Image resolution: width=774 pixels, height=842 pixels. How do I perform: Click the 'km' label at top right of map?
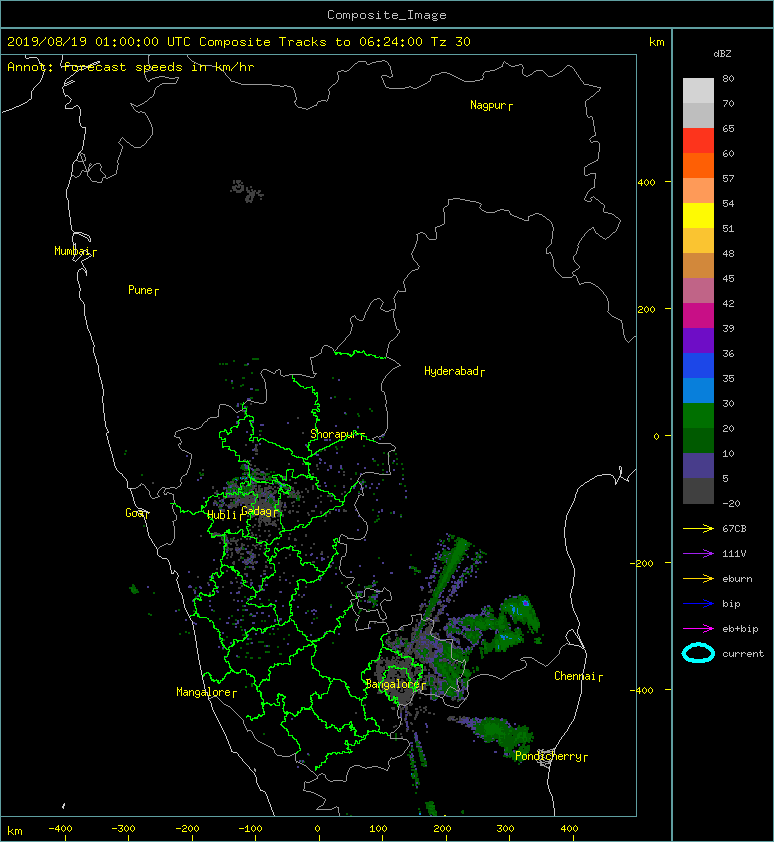tap(657, 42)
